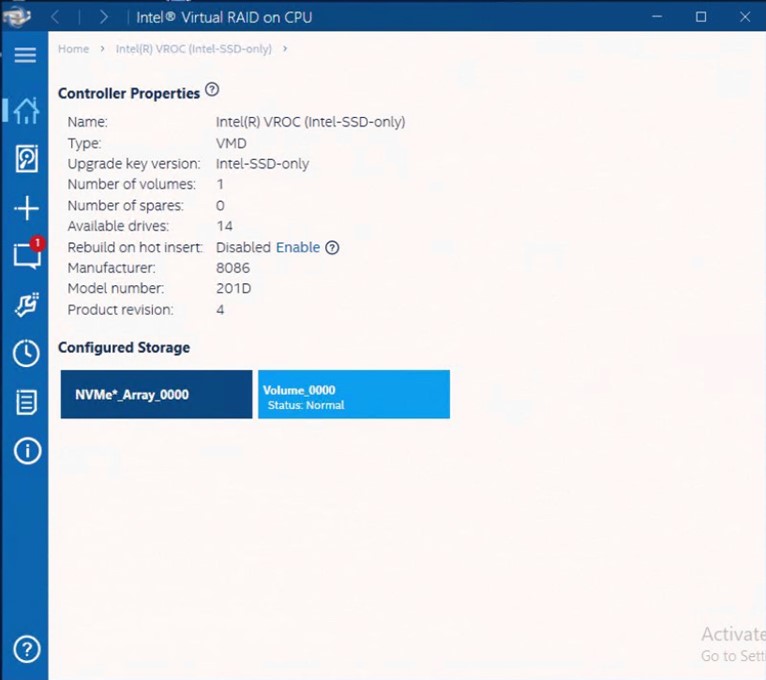The image size is (766, 680).
Task: Click the Upgrade key version value Intel-SSD-only
Action: (262, 164)
